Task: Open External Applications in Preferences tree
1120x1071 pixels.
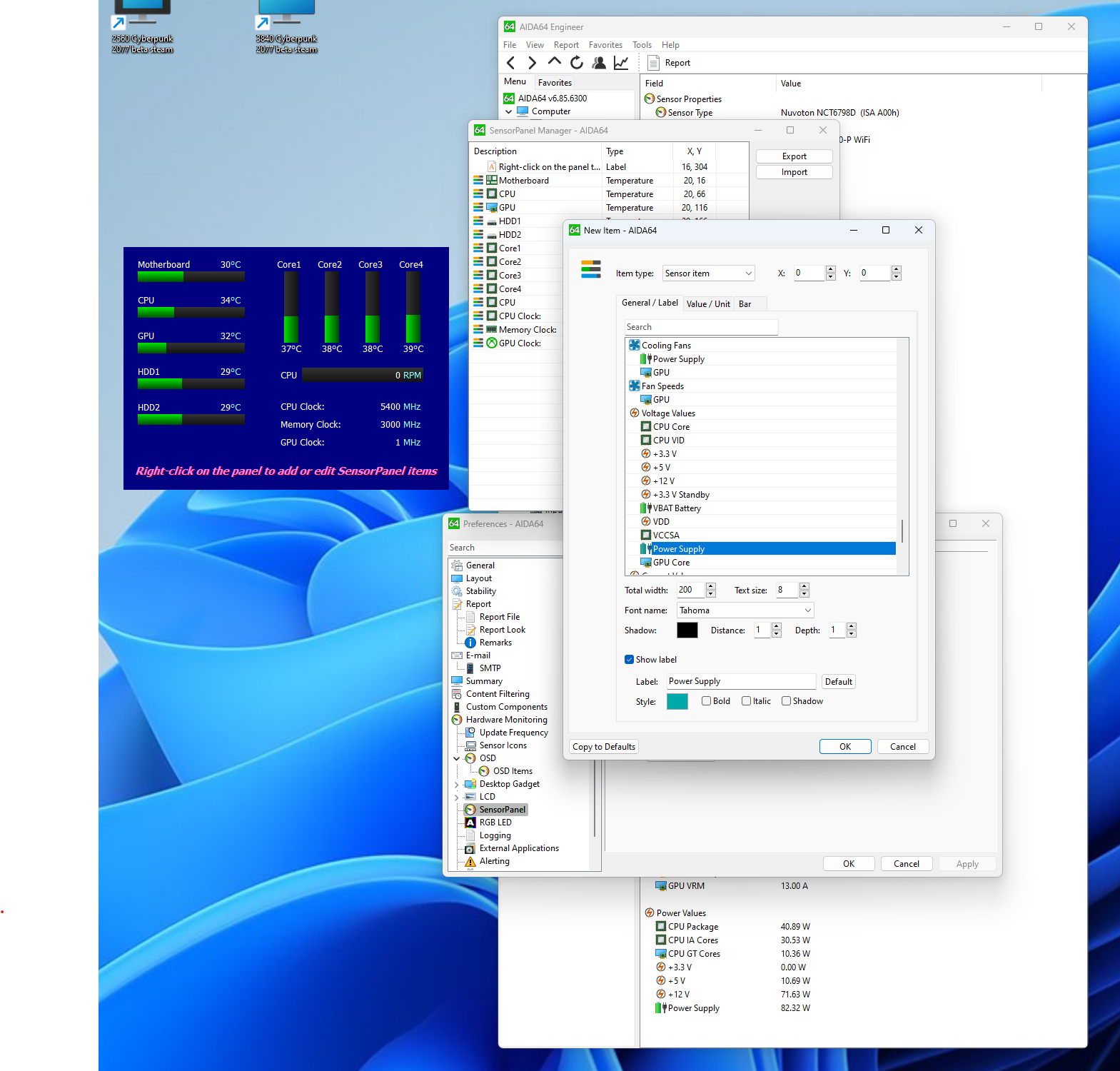Action: (519, 848)
